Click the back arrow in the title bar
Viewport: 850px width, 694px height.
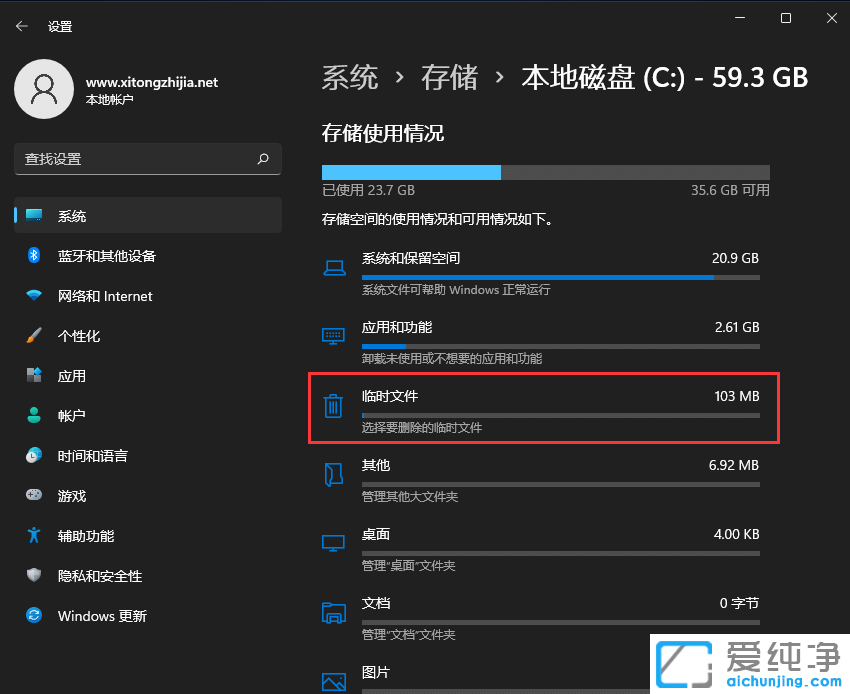[x=22, y=27]
